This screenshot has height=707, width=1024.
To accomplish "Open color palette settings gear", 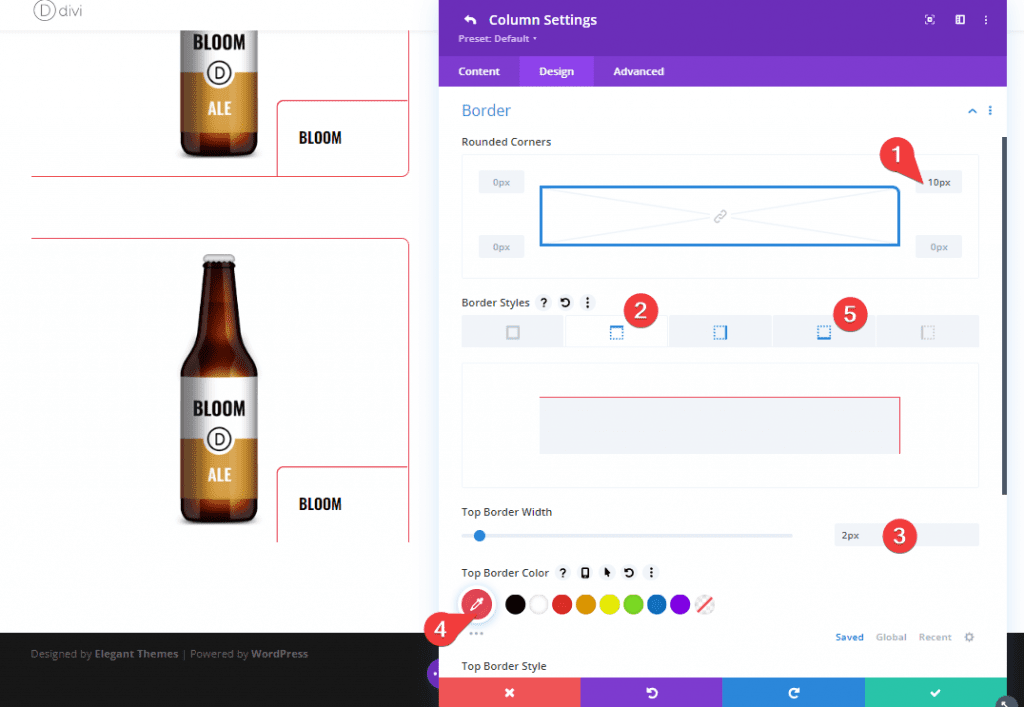I will pyautogui.click(x=969, y=637).
